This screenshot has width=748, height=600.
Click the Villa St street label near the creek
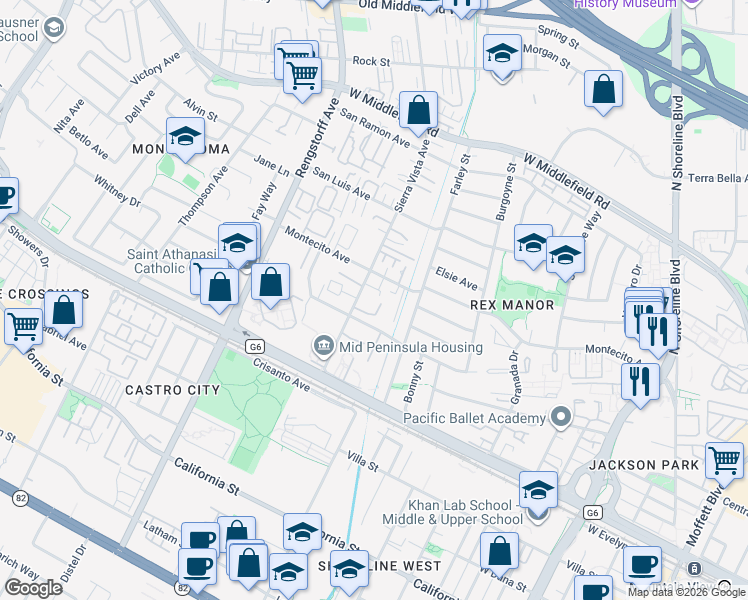(x=363, y=461)
